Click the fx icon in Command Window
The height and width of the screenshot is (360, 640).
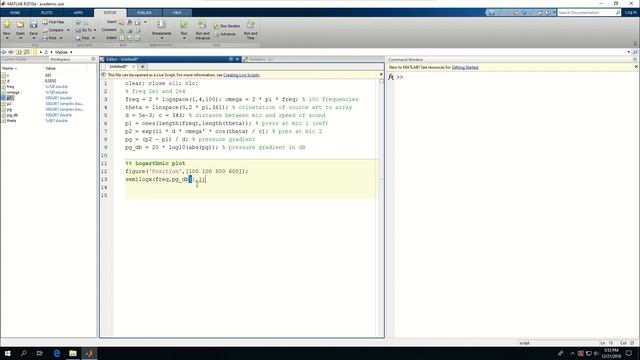click(x=391, y=77)
